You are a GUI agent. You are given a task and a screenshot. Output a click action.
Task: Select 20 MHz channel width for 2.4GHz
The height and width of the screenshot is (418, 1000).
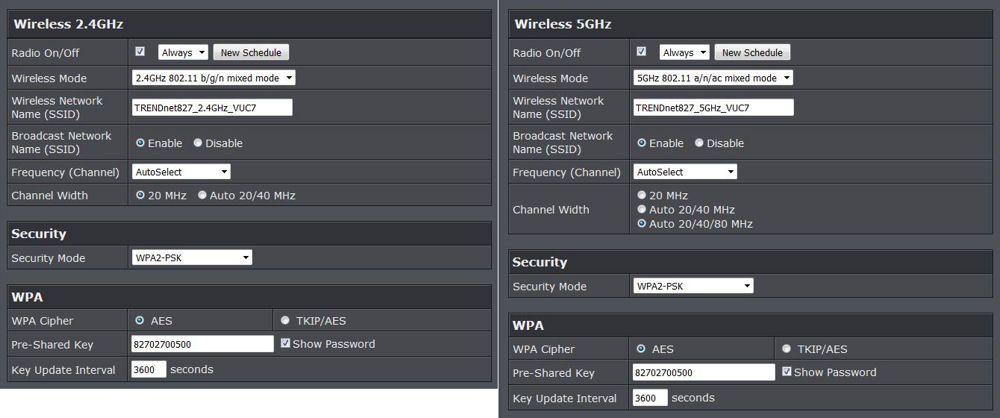(140, 195)
